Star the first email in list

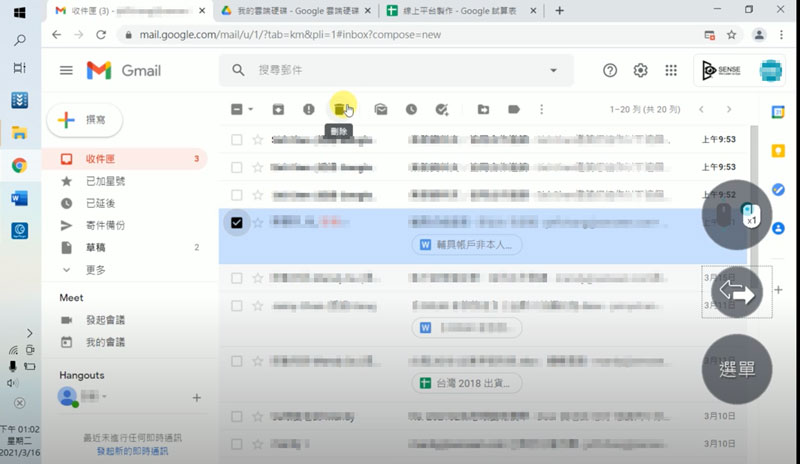point(258,139)
